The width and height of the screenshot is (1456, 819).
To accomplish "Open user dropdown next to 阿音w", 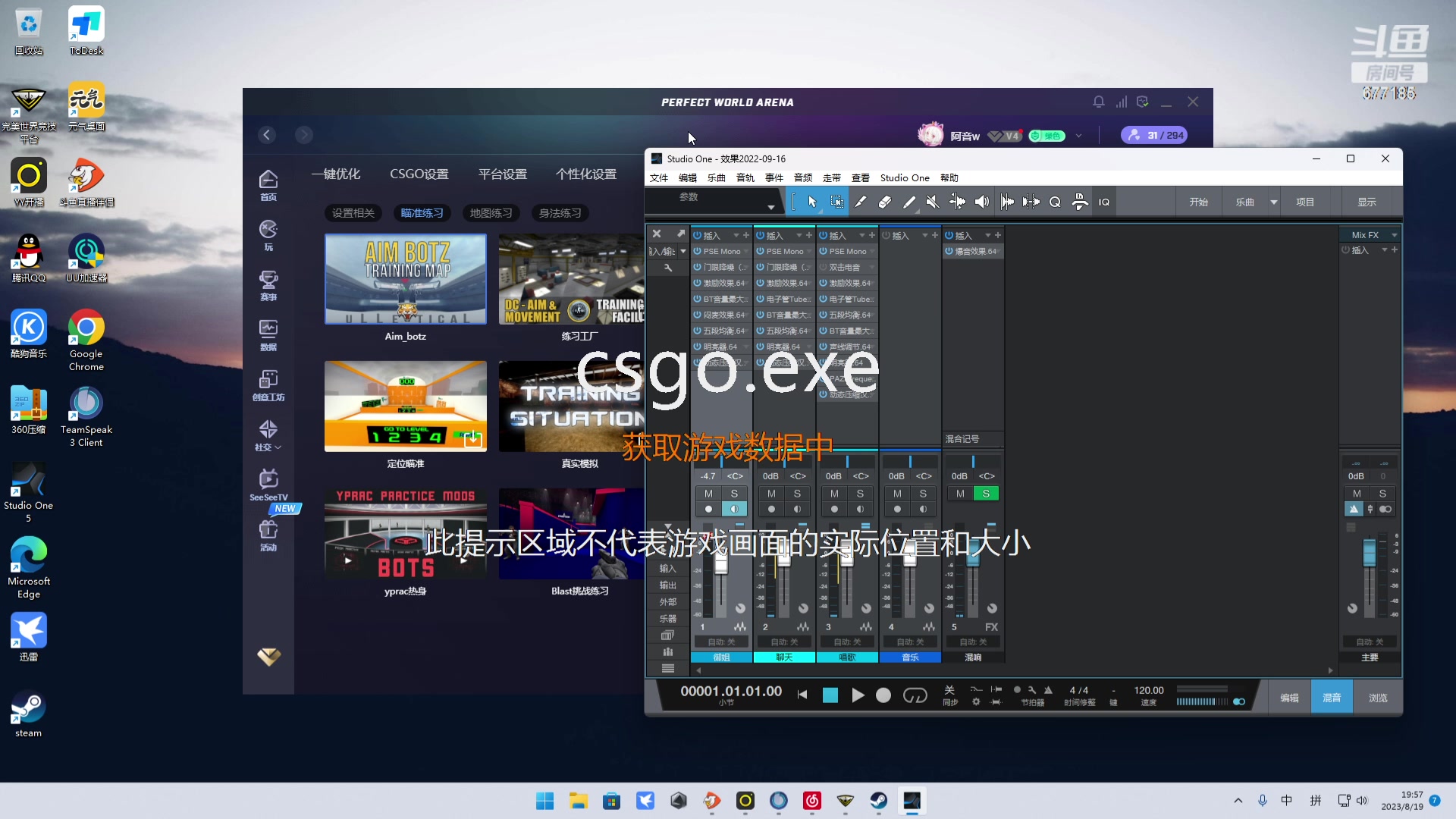I will tap(1078, 136).
